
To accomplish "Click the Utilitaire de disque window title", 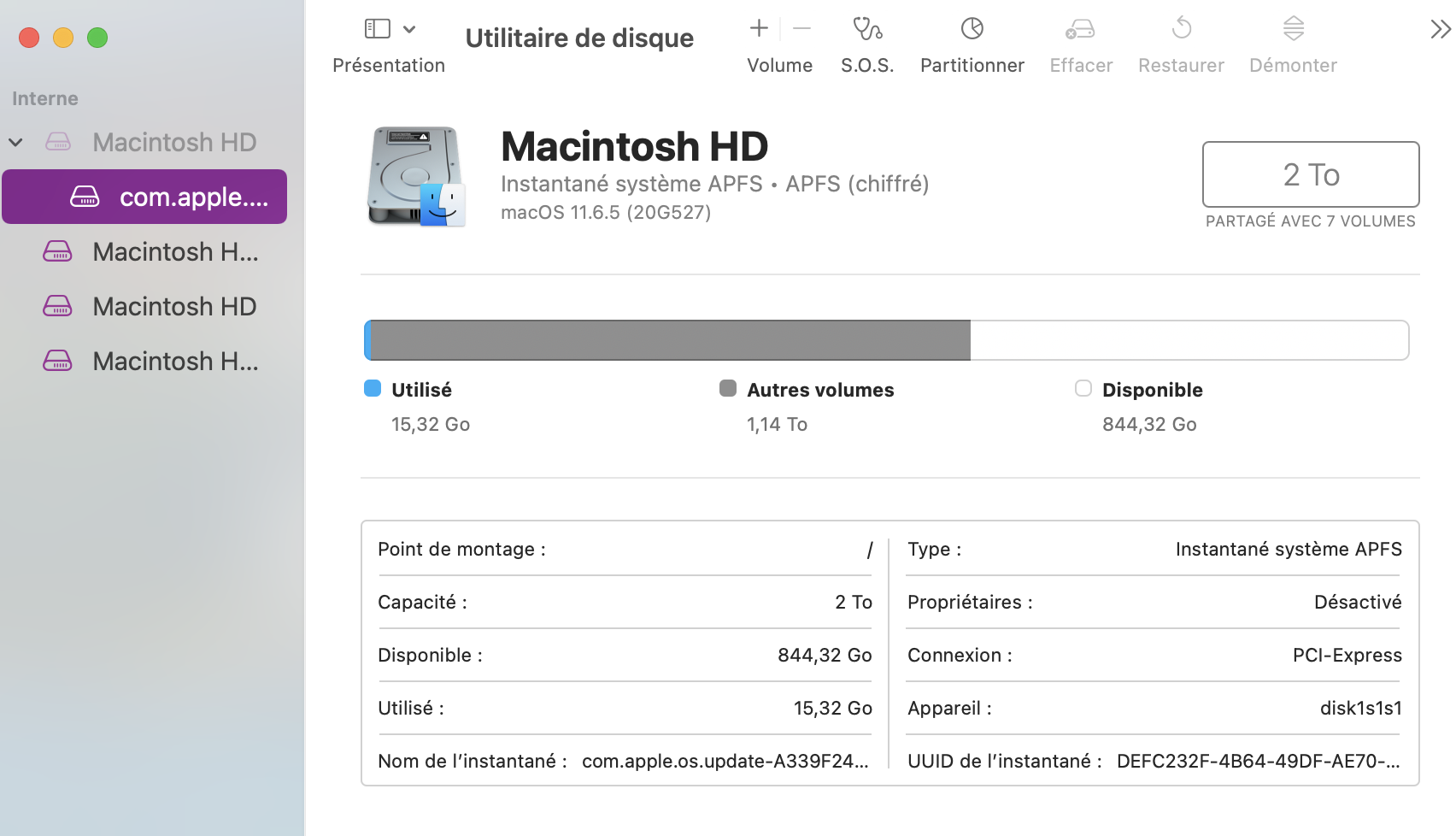I will (579, 38).
